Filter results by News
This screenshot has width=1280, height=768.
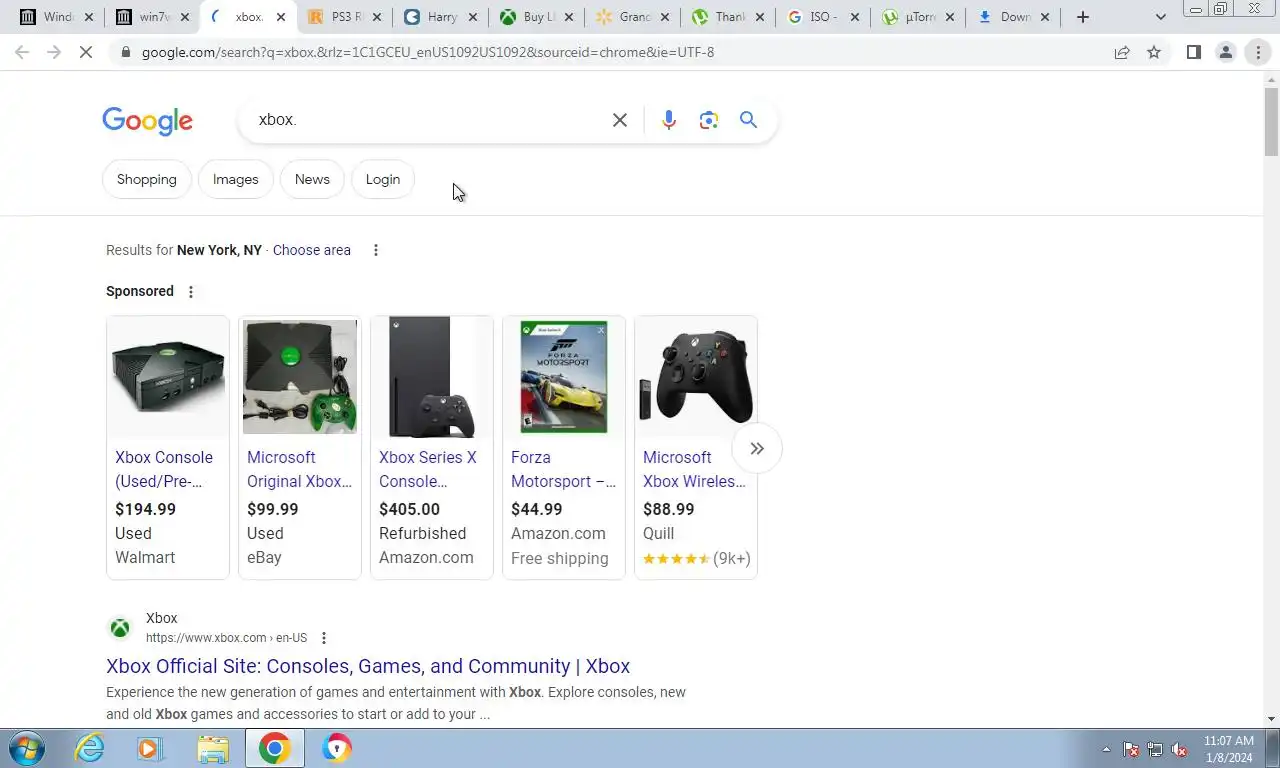pos(312,179)
